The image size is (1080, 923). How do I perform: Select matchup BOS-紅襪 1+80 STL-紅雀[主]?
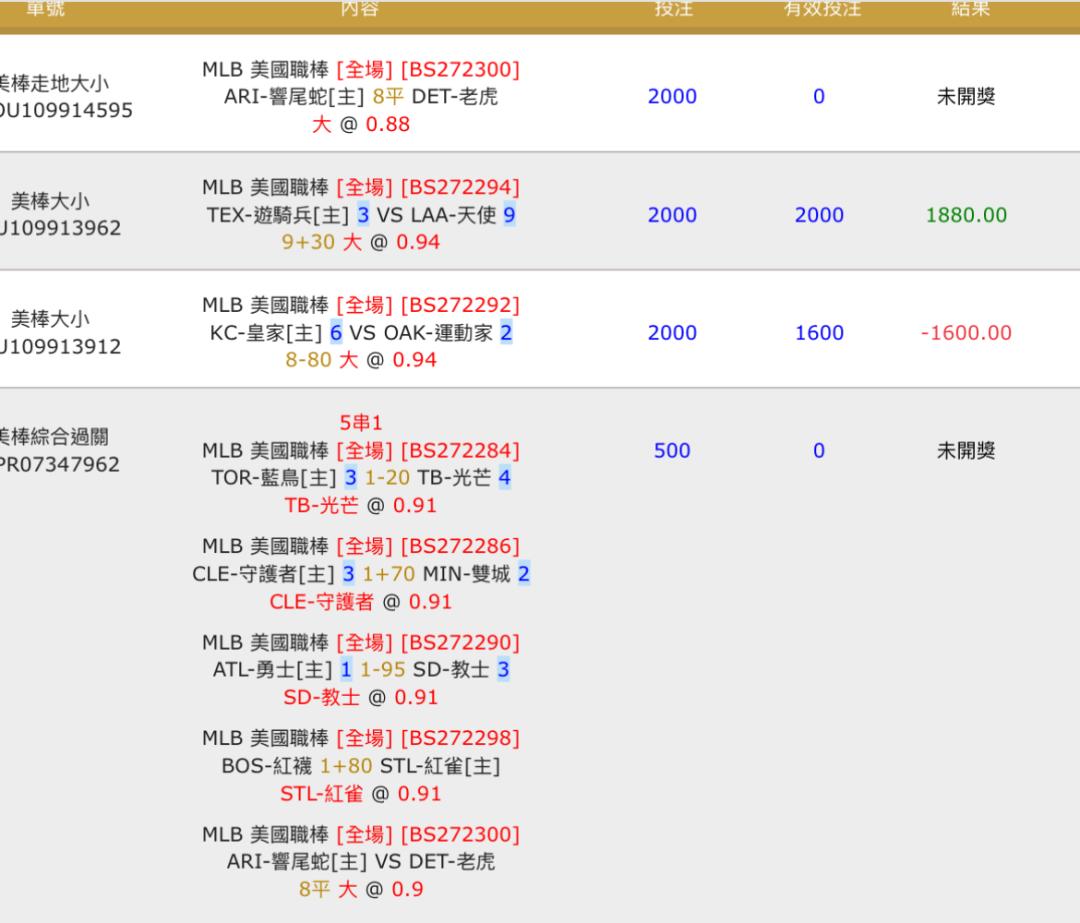click(x=361, y=766)
